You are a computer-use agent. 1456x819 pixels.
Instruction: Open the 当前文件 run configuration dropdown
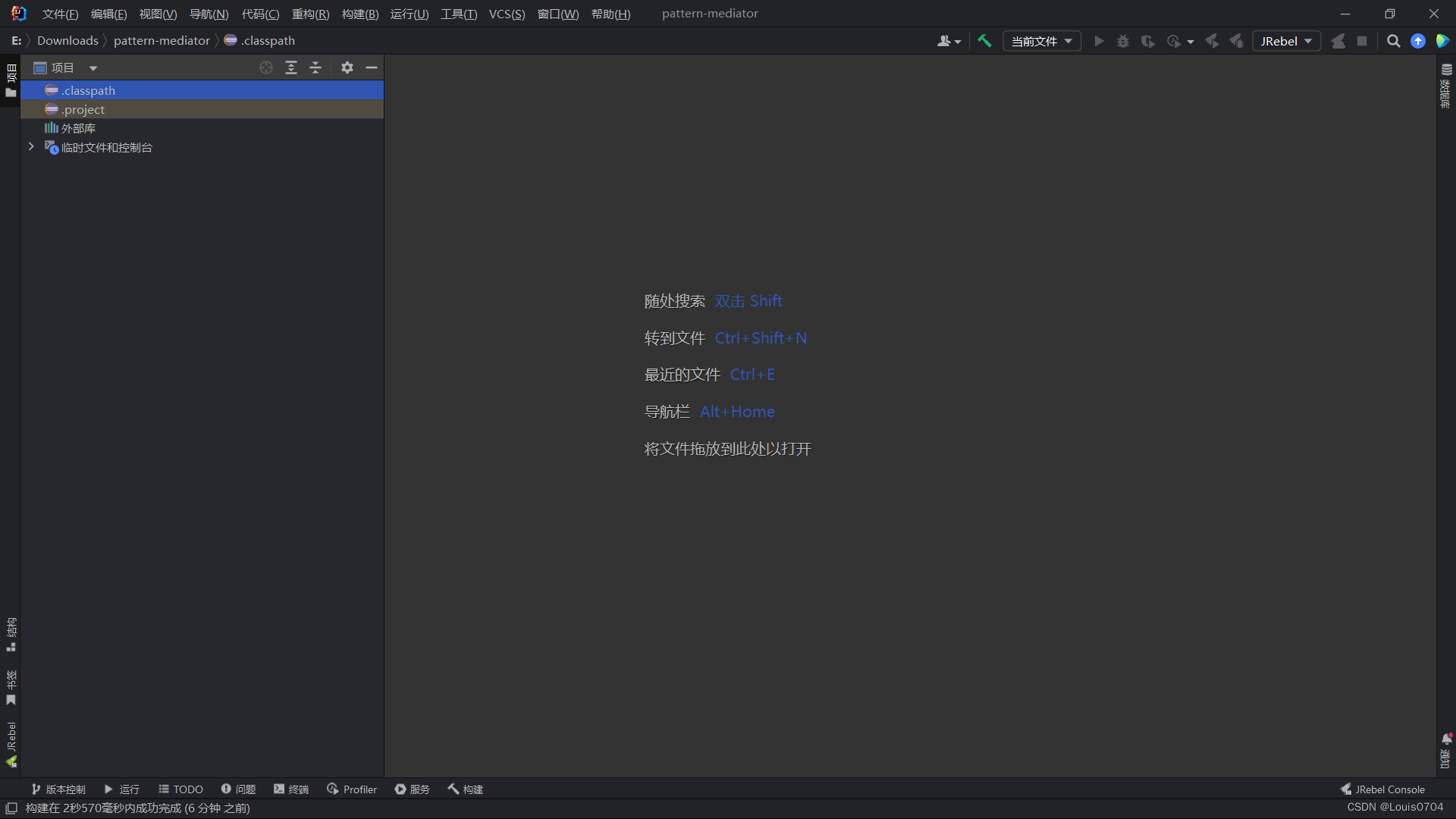(1042, 41)
